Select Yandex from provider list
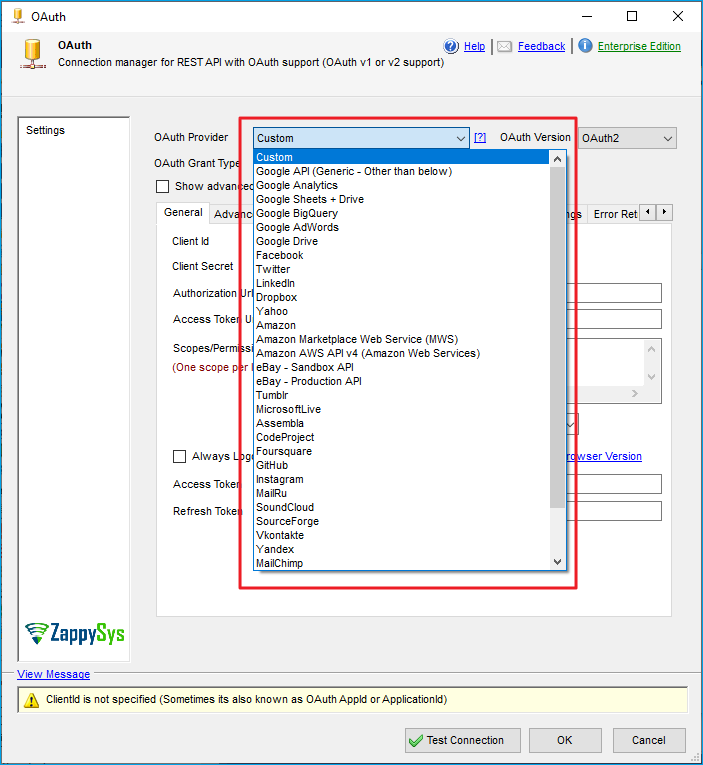The height and width of the screenshot is (765, 703). pos(402,549)
